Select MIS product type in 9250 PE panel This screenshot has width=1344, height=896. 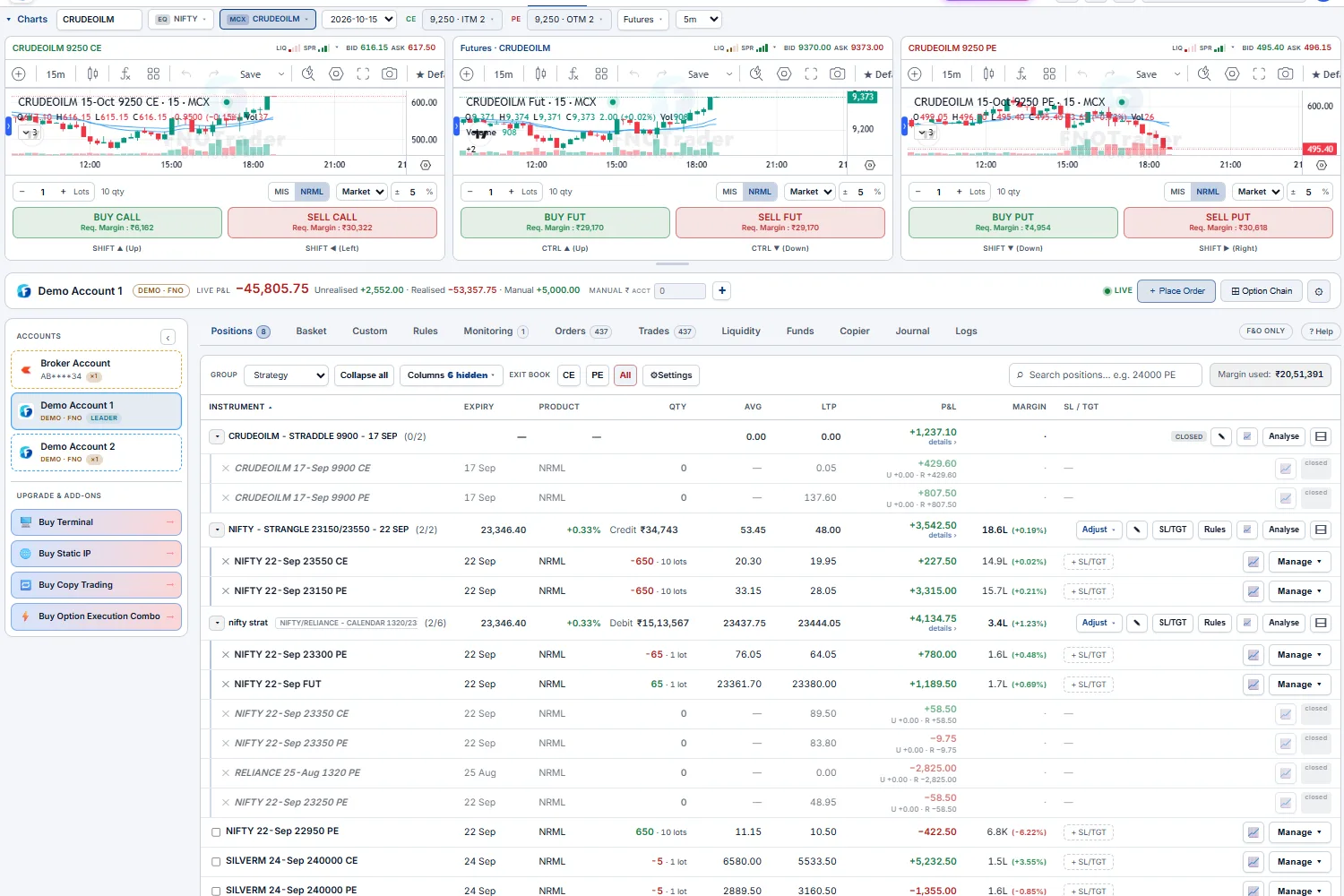click(1177, 192)
